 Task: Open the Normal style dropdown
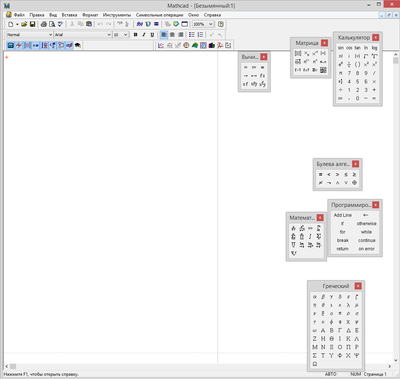point(50,35)
